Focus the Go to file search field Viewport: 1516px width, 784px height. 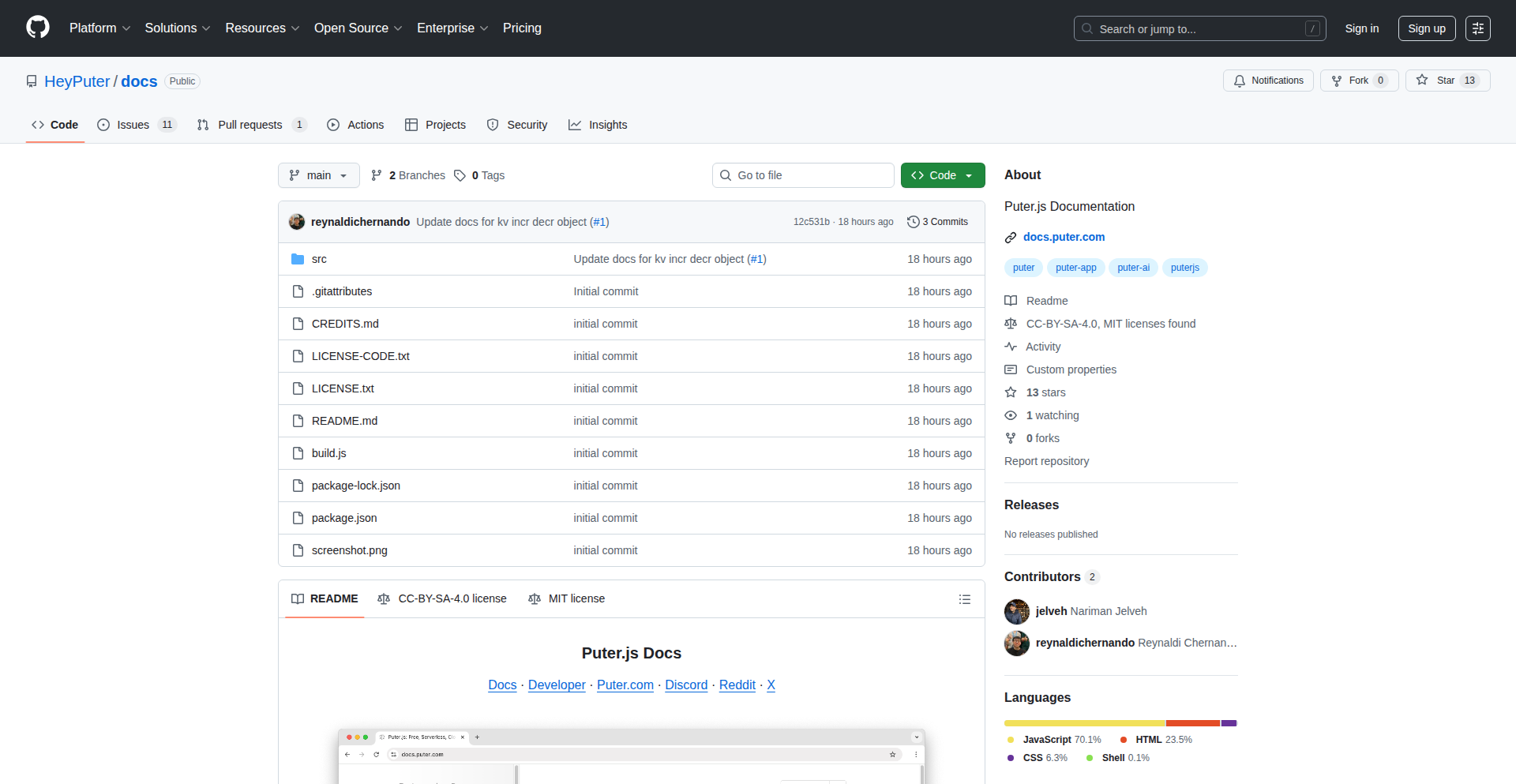pyautogui.click(x=803, y=175)
